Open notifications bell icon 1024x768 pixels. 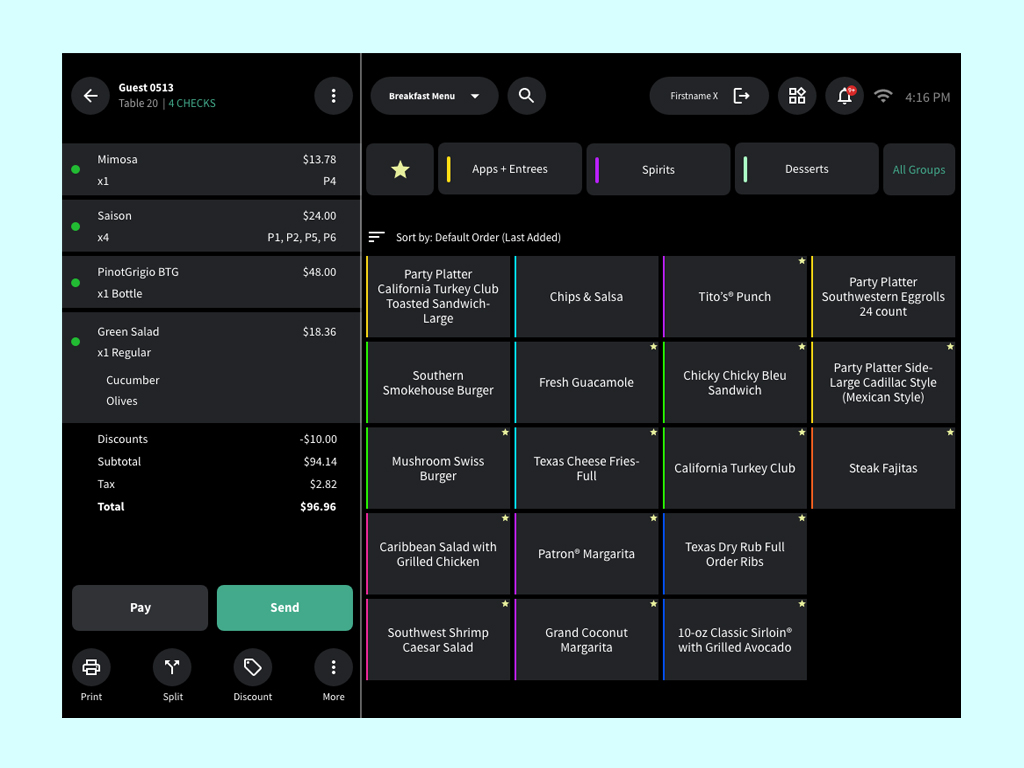pos(844,96)
